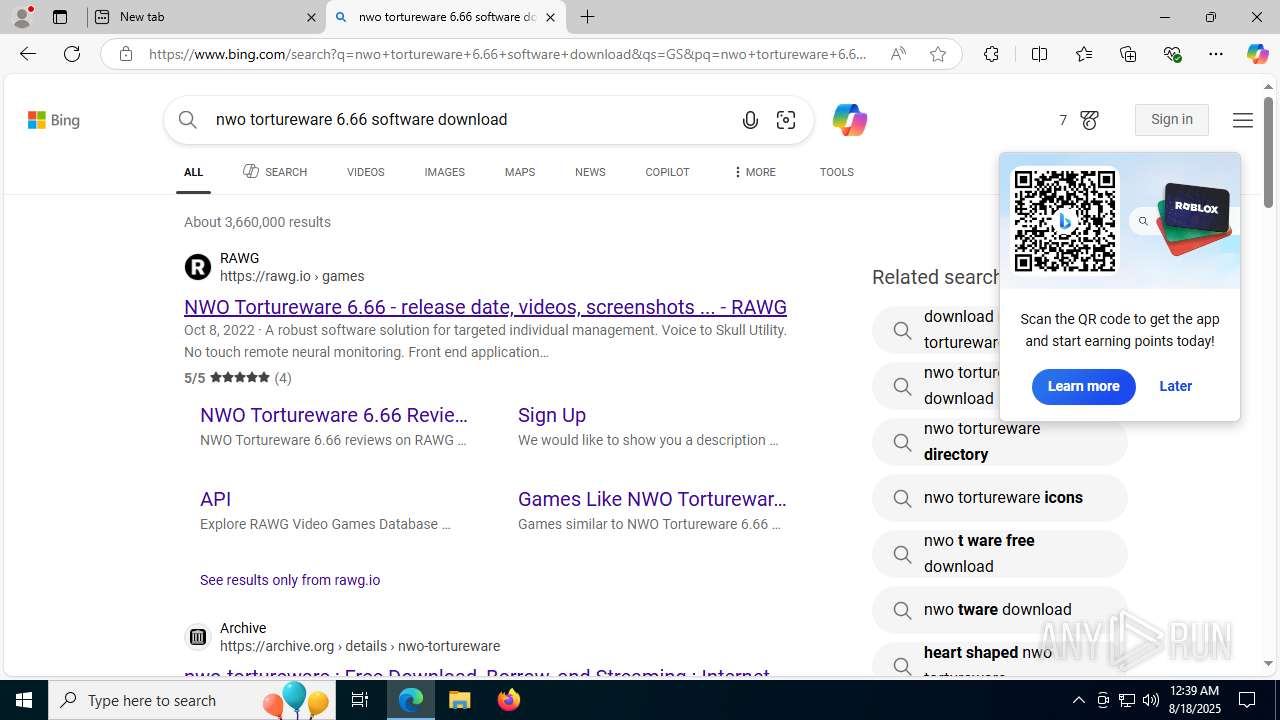Screen dimensions: 1280x720
Task: Switch to the New tab browser tab
Action: click(206, 17)
